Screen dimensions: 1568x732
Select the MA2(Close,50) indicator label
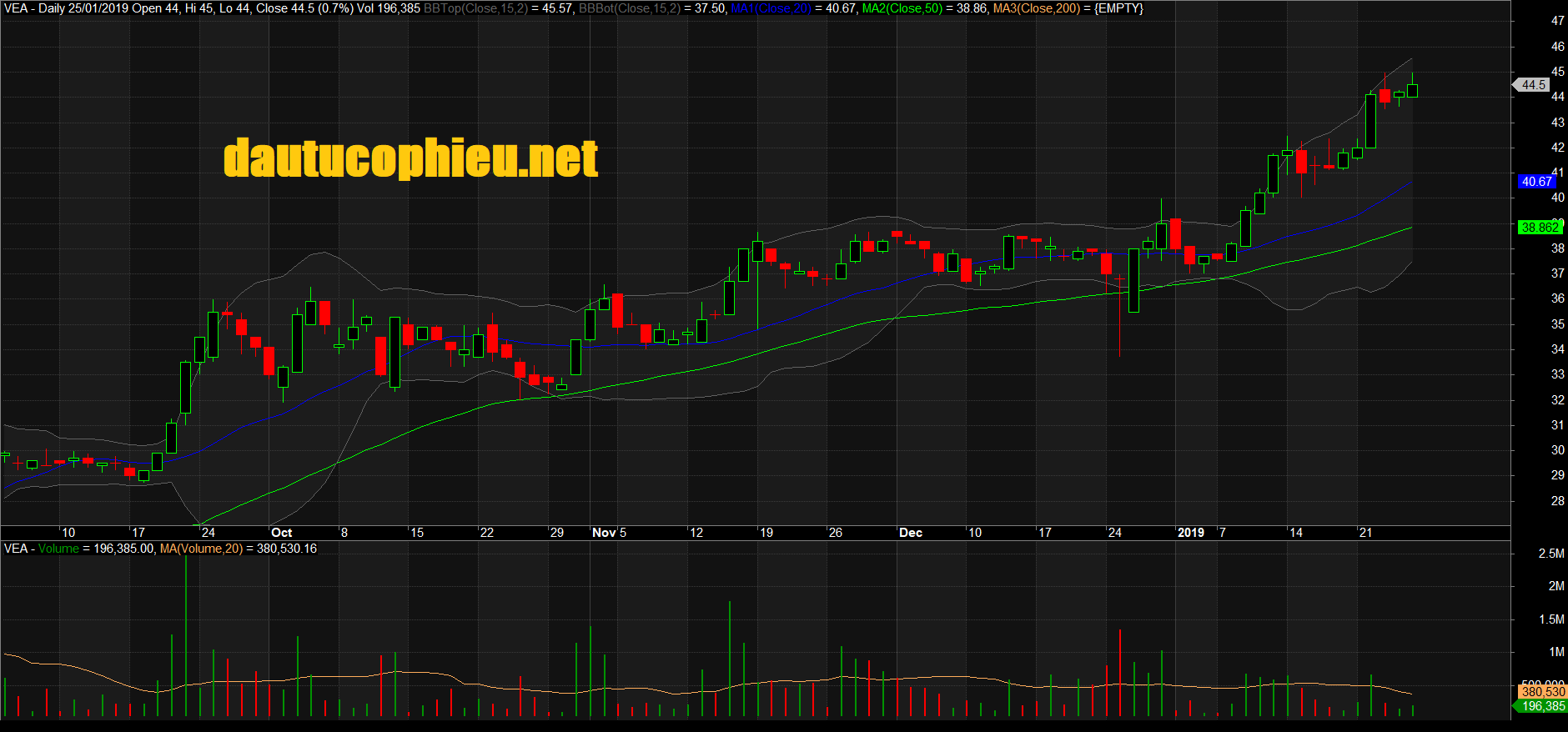point(902,8)
